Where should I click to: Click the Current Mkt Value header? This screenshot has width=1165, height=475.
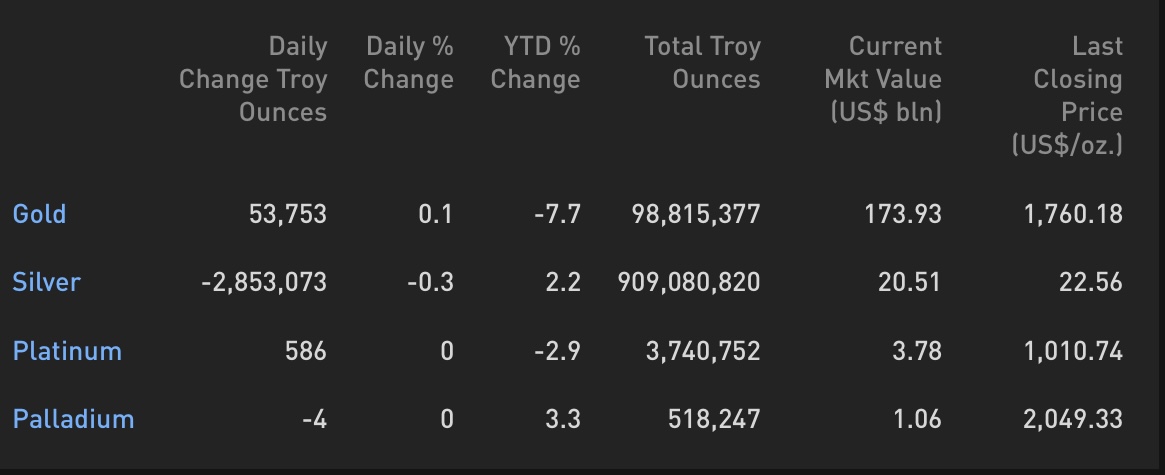coord(883,80)
